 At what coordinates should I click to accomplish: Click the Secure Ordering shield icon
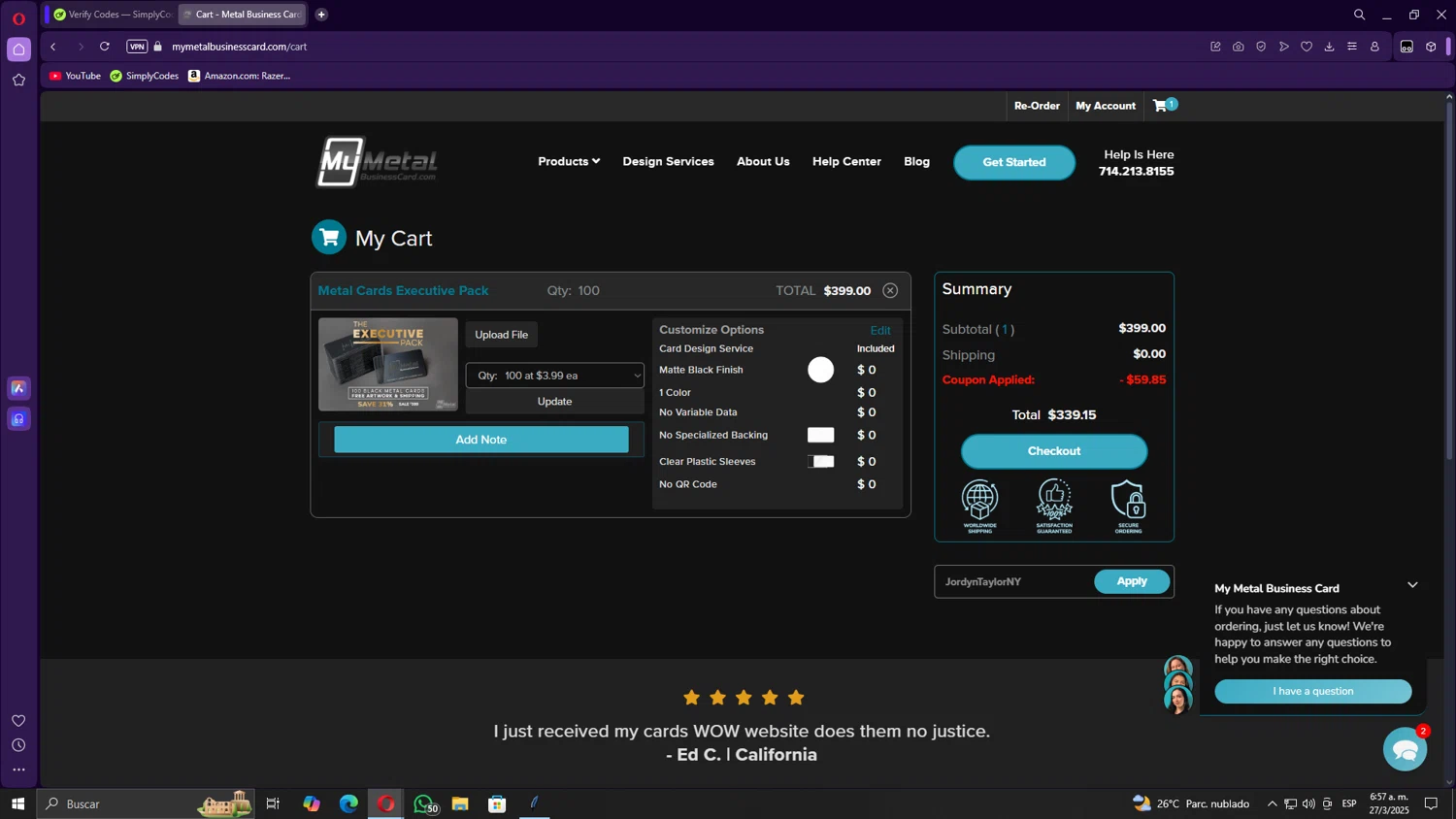click(1128, 506)
